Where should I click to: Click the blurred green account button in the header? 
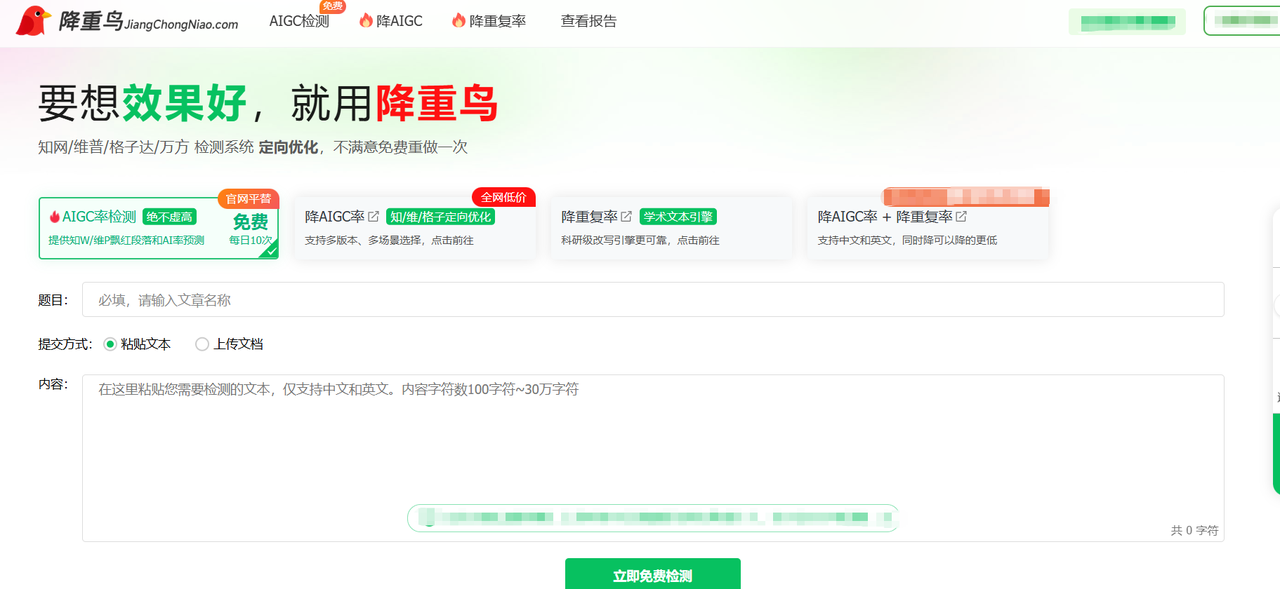tap(1127, 21)
